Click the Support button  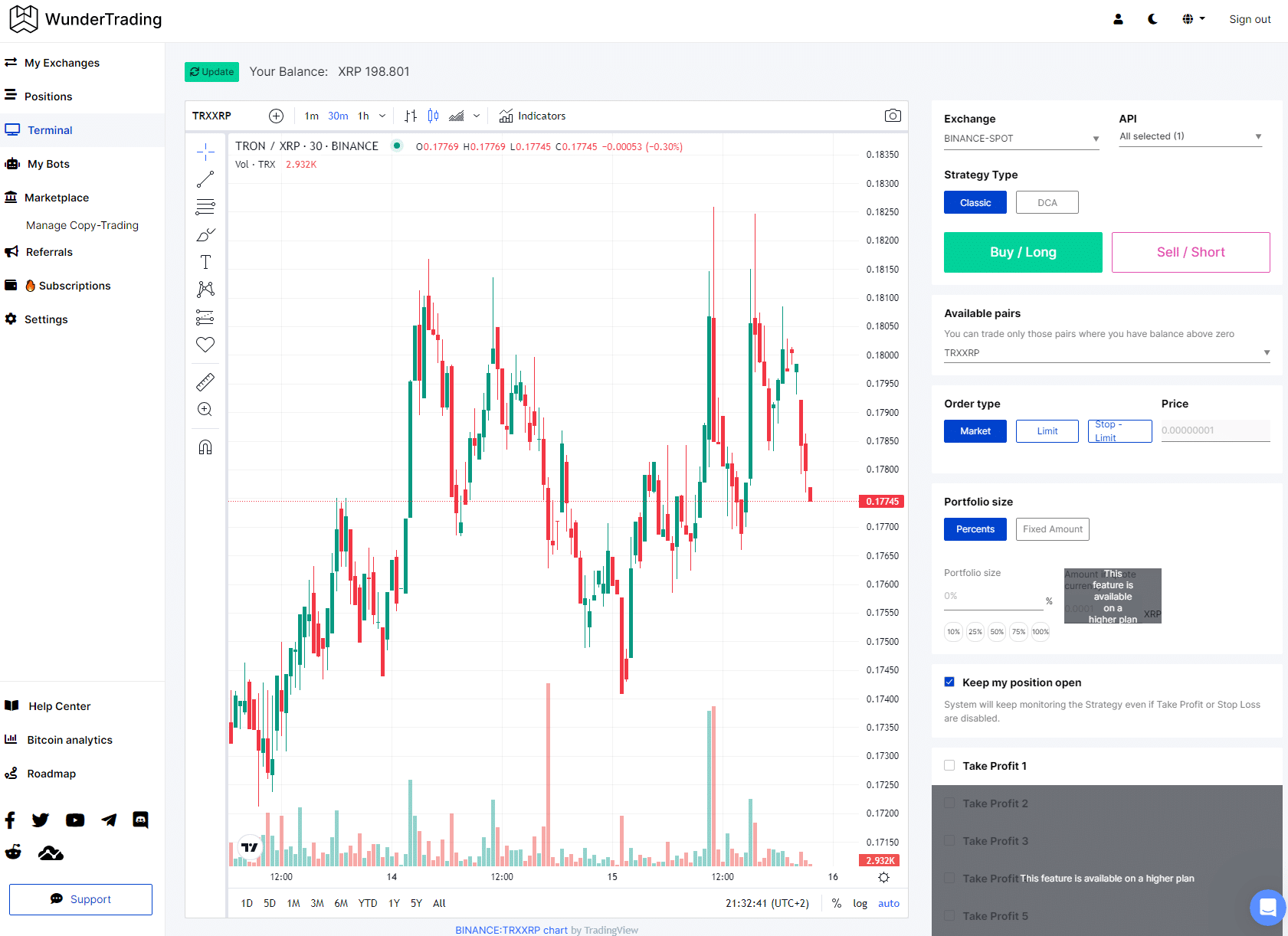pos(80,899)
